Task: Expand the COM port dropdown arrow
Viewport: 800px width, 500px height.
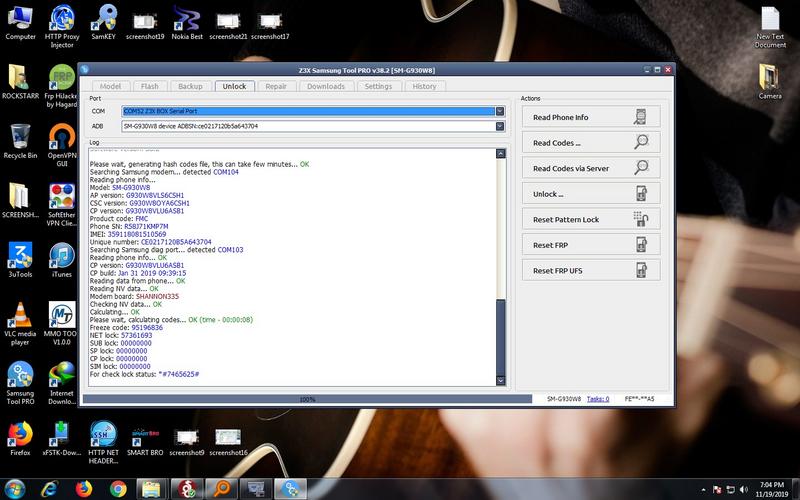Action: (x=500, y=111)
